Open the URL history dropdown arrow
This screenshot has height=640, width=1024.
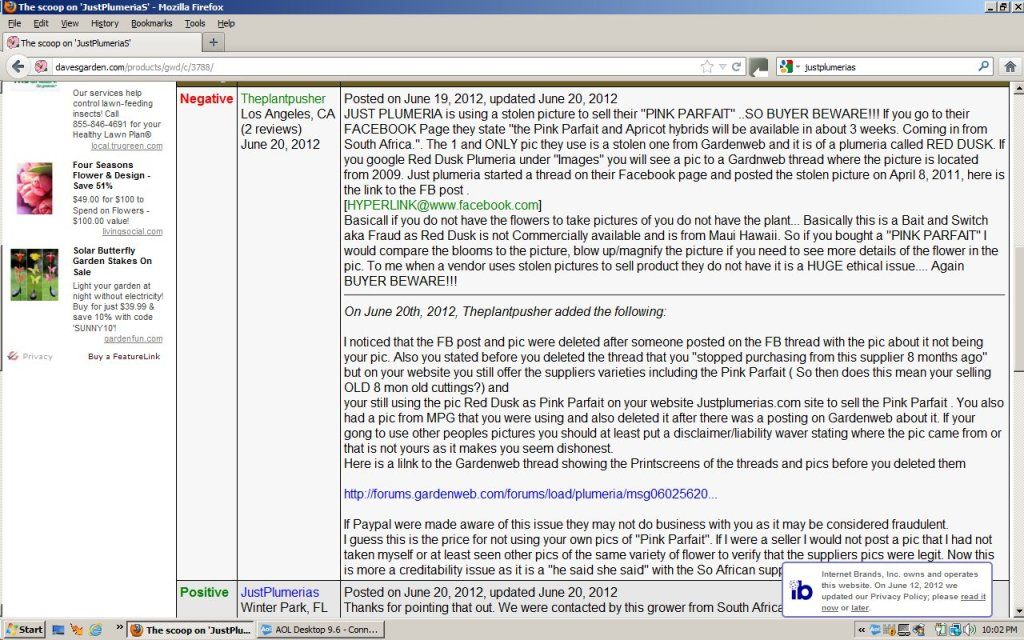click(x=722, y=67)
